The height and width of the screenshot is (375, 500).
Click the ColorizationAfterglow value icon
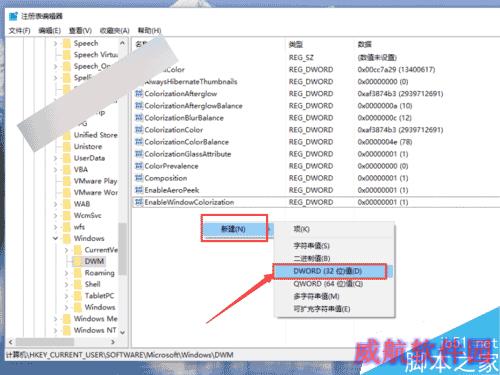[139, 94]
